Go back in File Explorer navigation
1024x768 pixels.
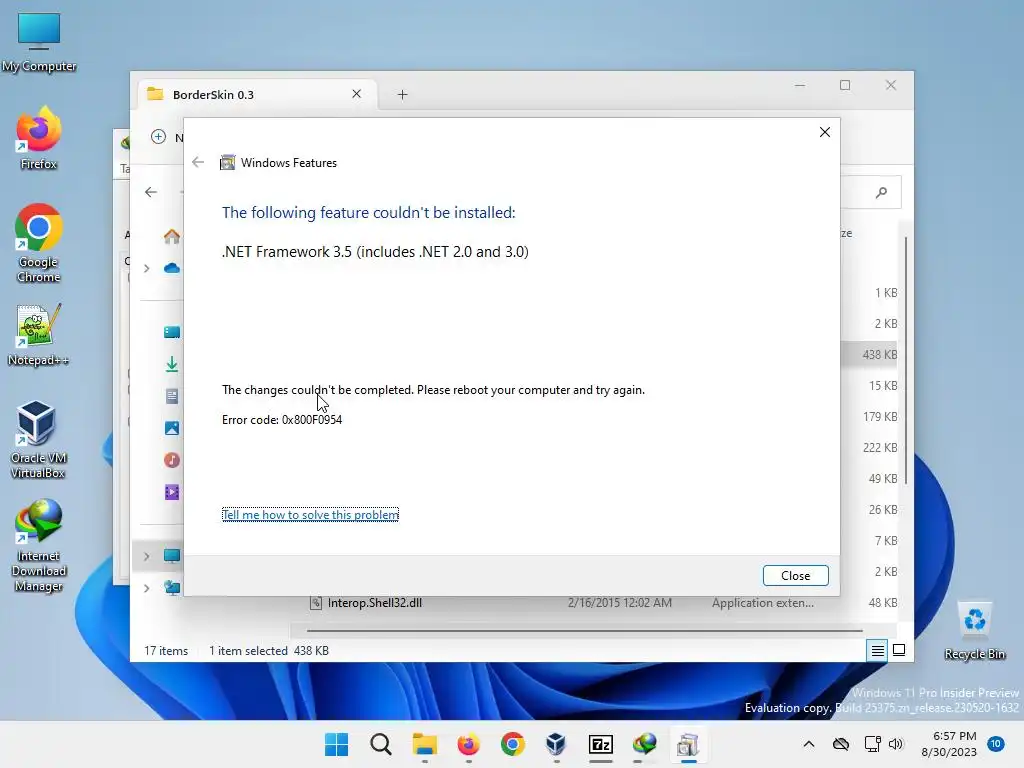[x=151, y=192]
